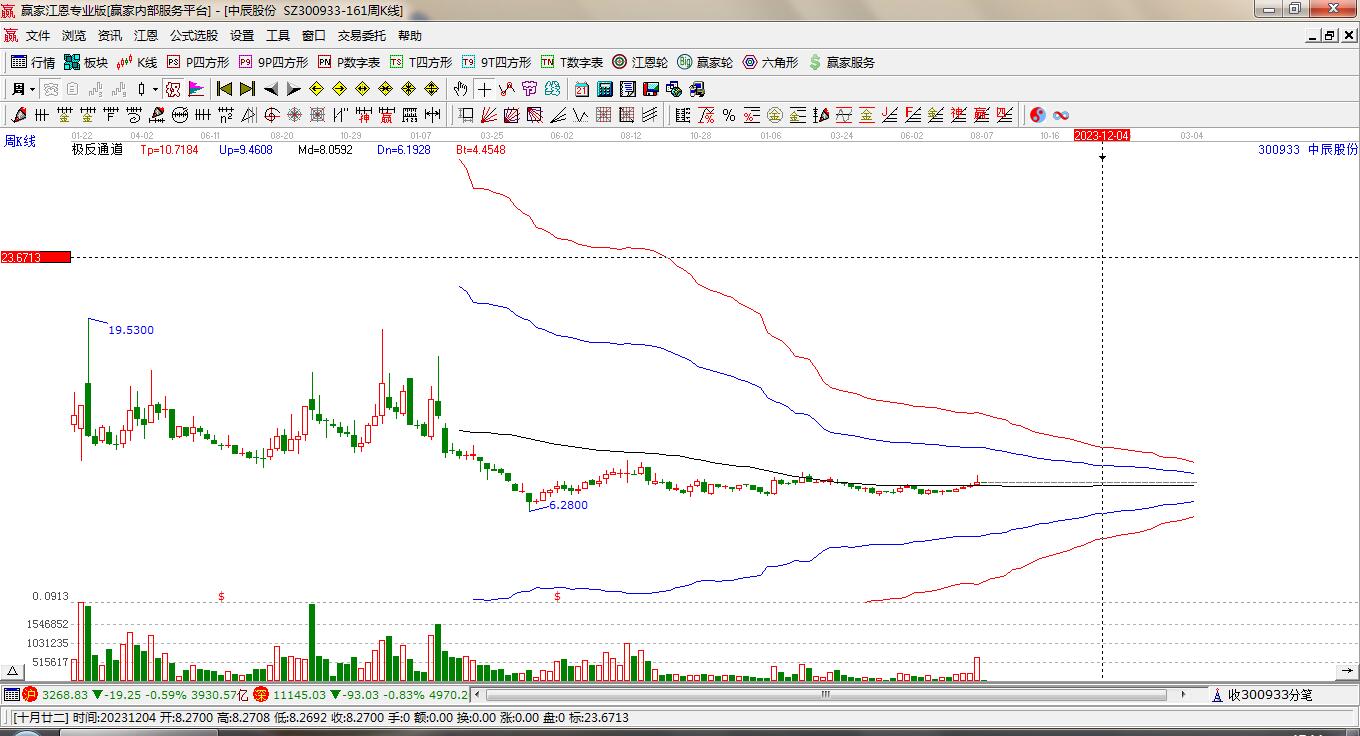
Task: Click the Shenzhen index 深 status icon
Action: point(261,694)
